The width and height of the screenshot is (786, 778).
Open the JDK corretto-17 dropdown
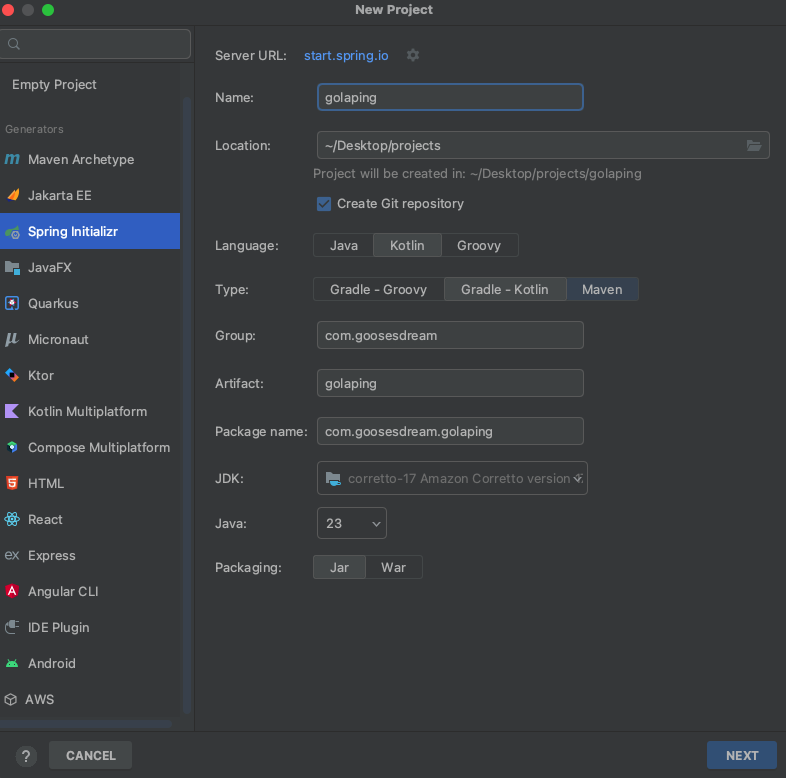point(452,478)
